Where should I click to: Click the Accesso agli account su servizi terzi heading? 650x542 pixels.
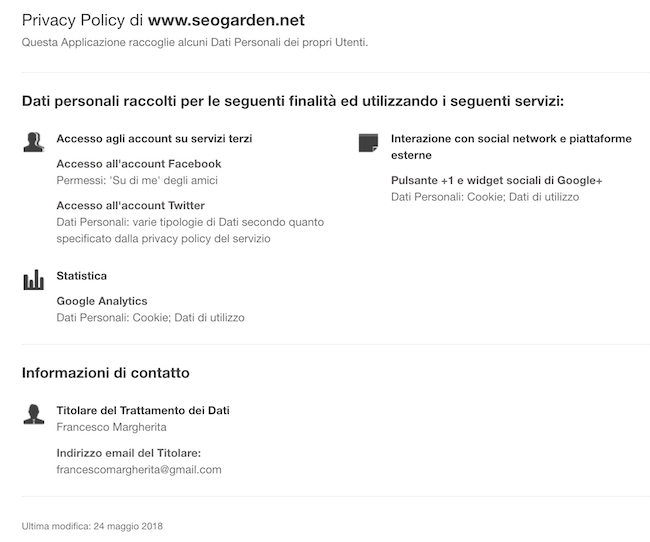pyautogui.click(x=154, y=139)
